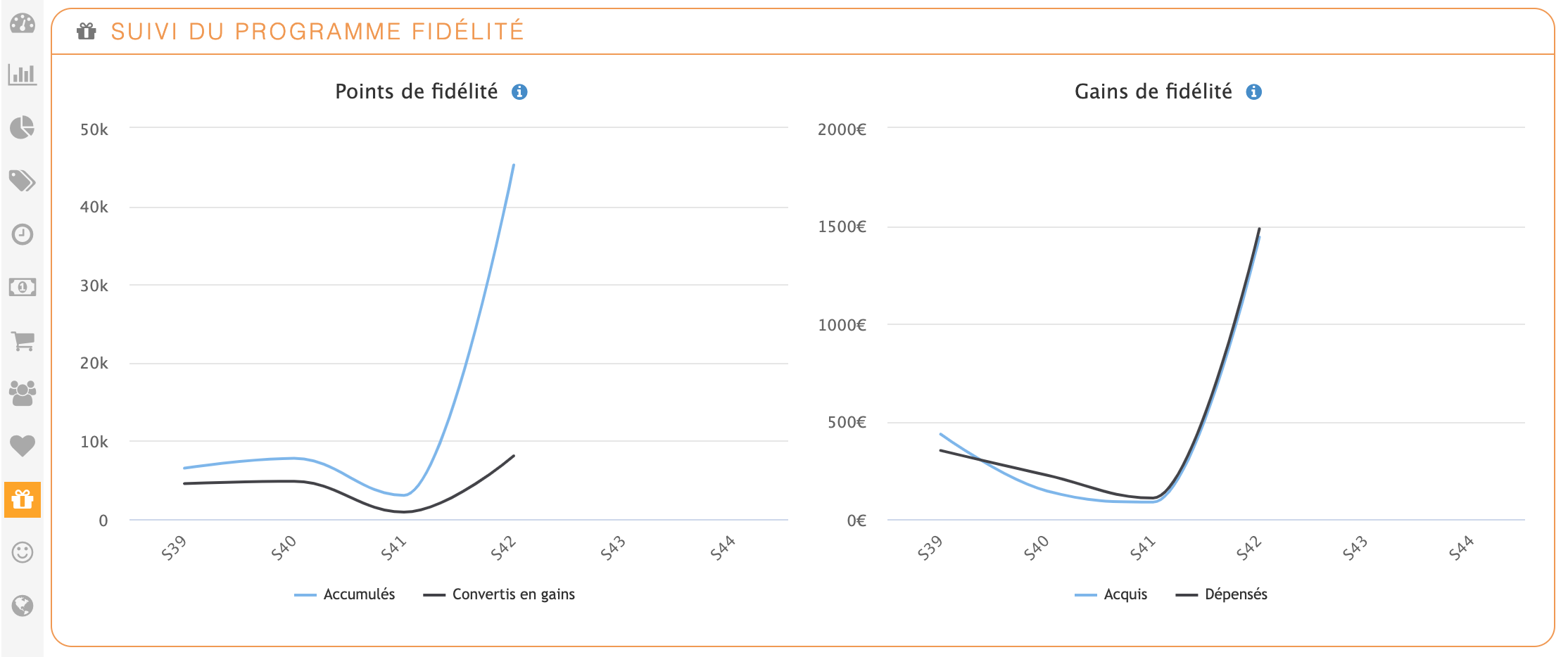
Task: Select the orange gift loyalty sidebar icon
Action: click(23, 499)
